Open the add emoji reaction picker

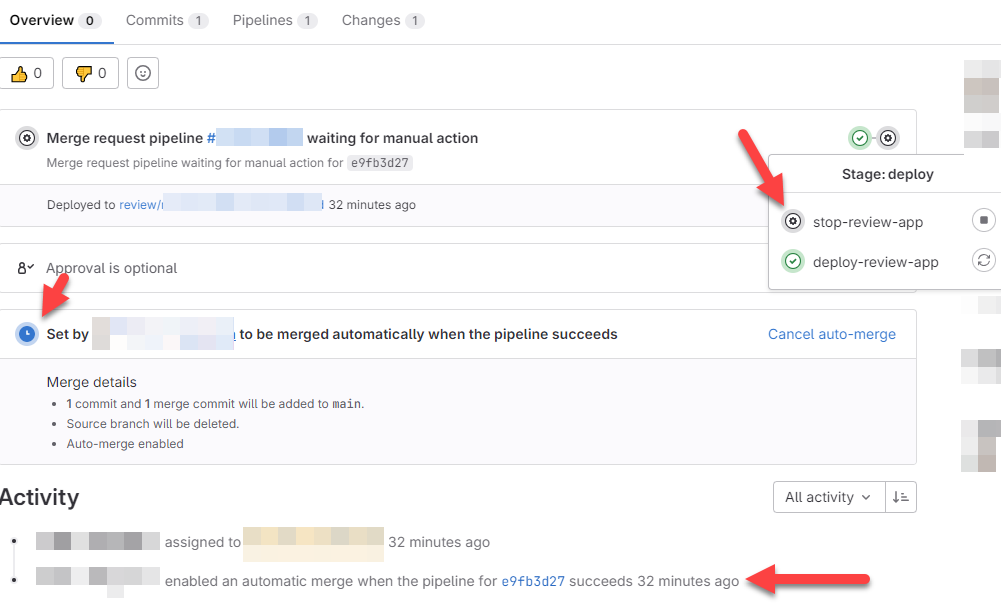click(143, 73)
